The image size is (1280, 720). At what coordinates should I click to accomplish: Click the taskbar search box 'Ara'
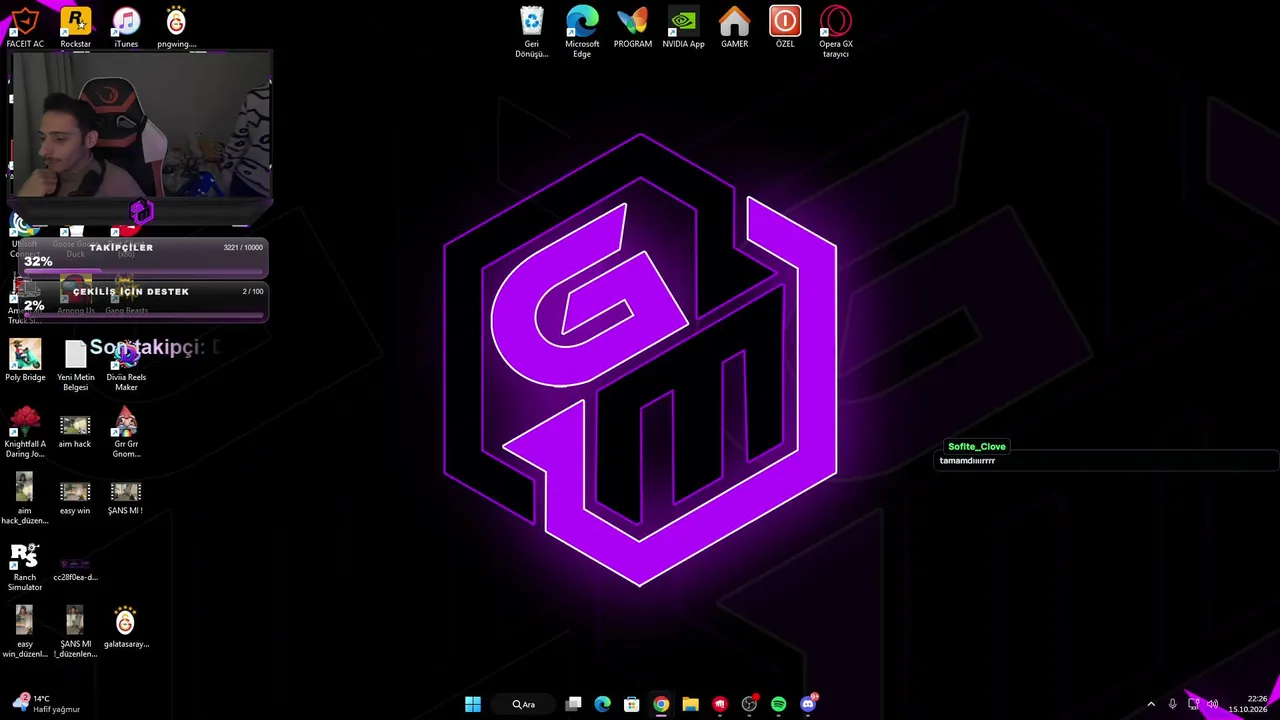[524, 704]
